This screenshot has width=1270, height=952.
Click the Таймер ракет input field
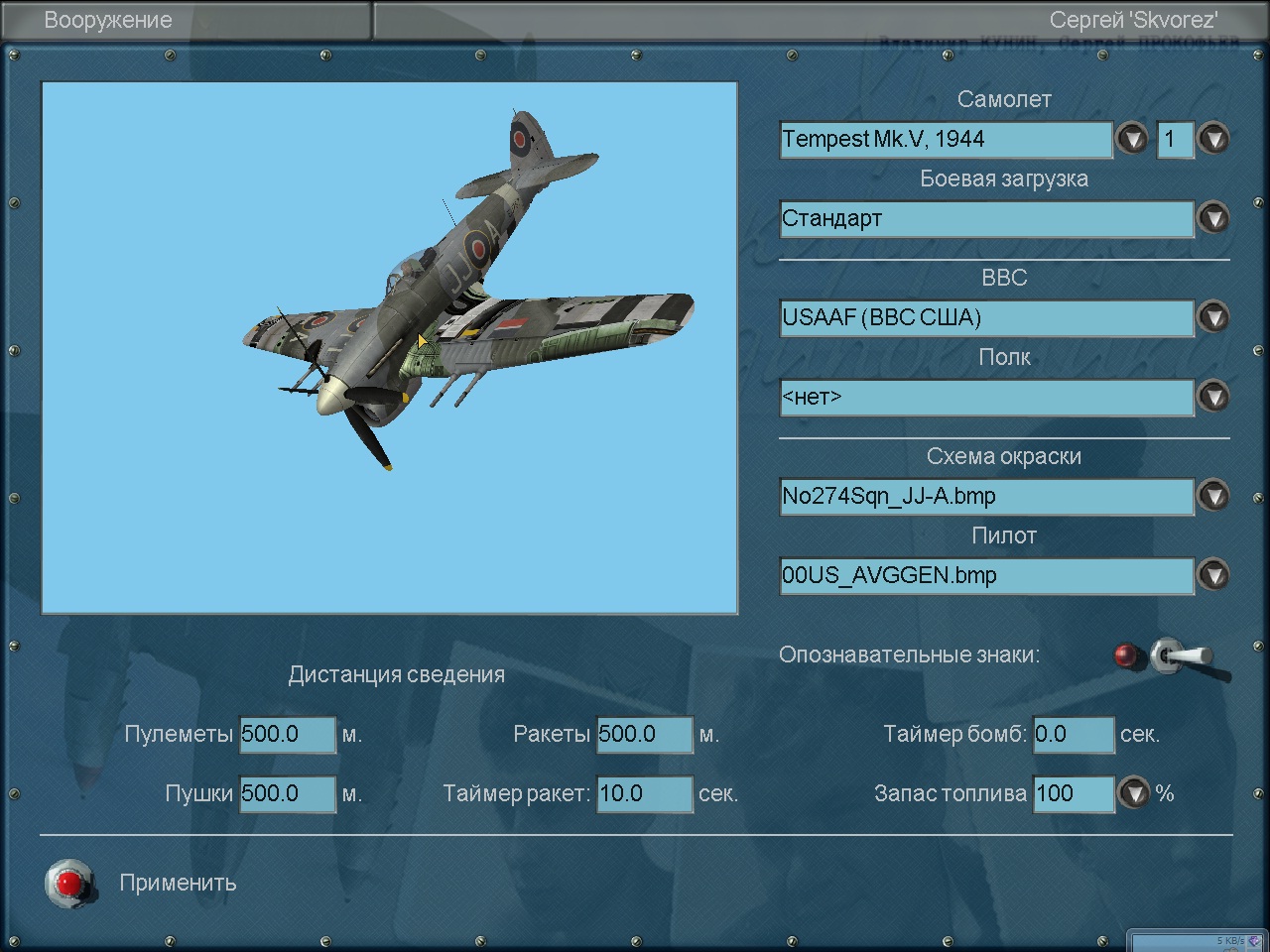[x=645, y=793]
